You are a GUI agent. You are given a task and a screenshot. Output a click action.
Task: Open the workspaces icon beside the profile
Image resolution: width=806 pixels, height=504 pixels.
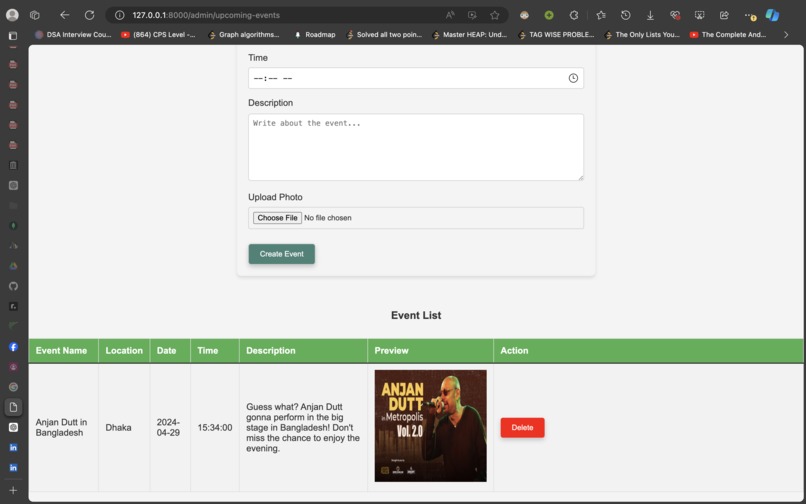[34, 15]
